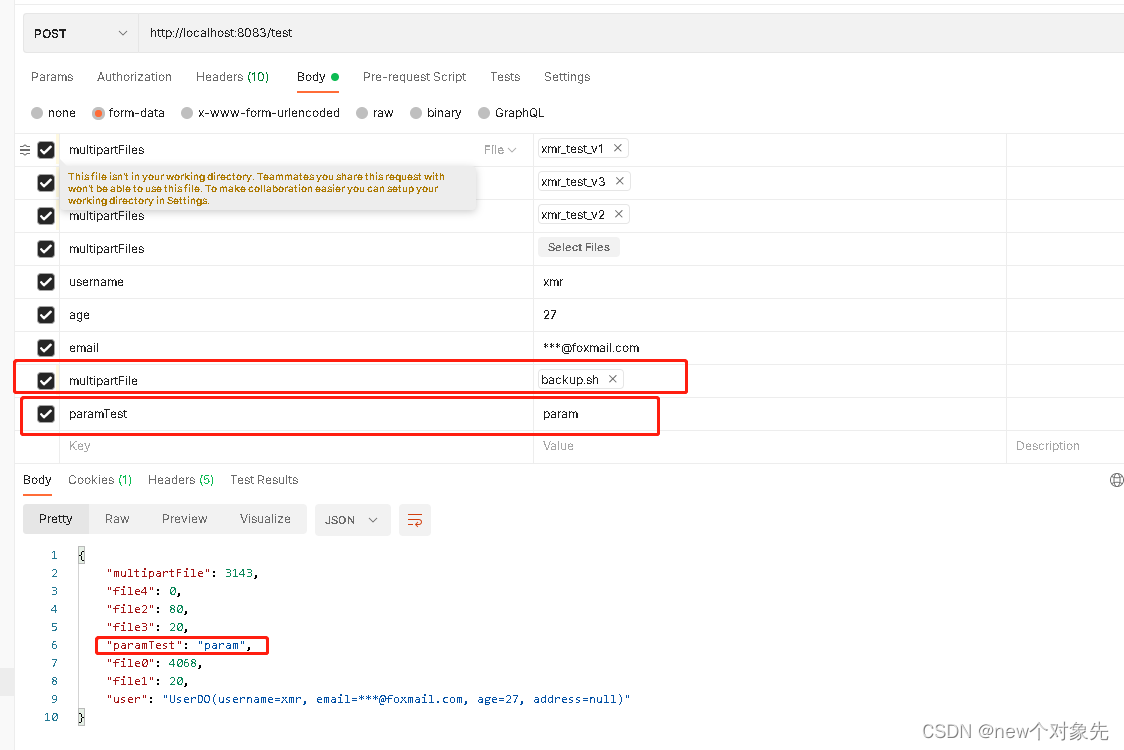Open the Pre-request Script tab
1124x750 pixels.
[x=414, y=77]
